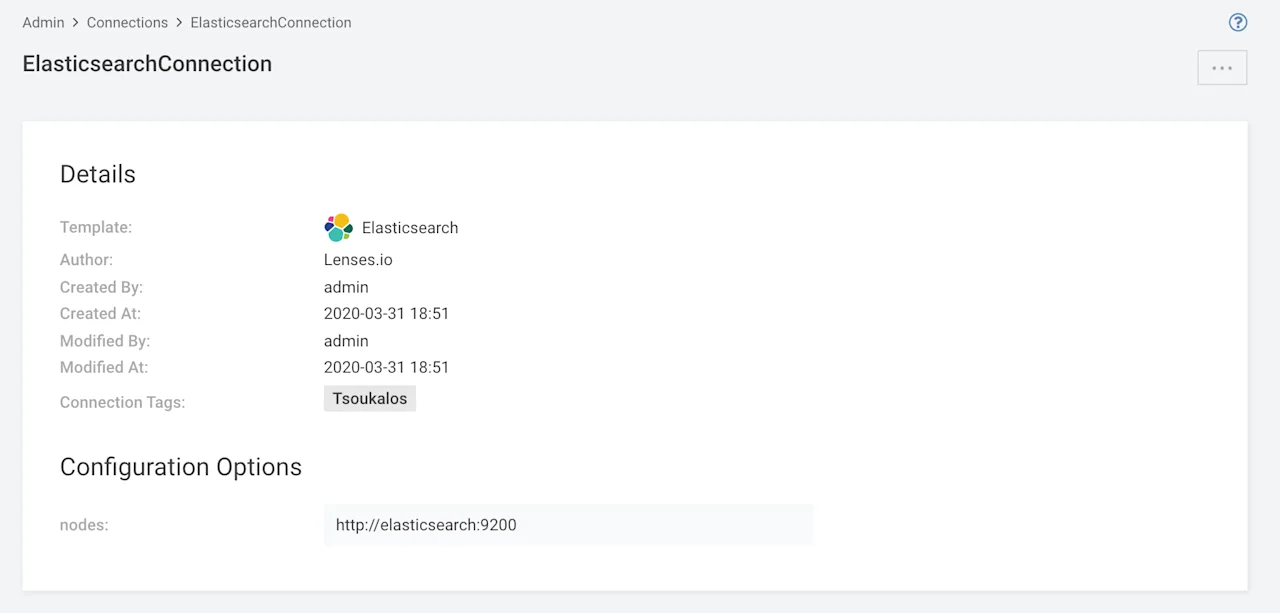The height and width of the screenshot is (613, 1280).
Task: Select the ElasticsearchConnection breadcrumb entry
Action: point(270,22)
